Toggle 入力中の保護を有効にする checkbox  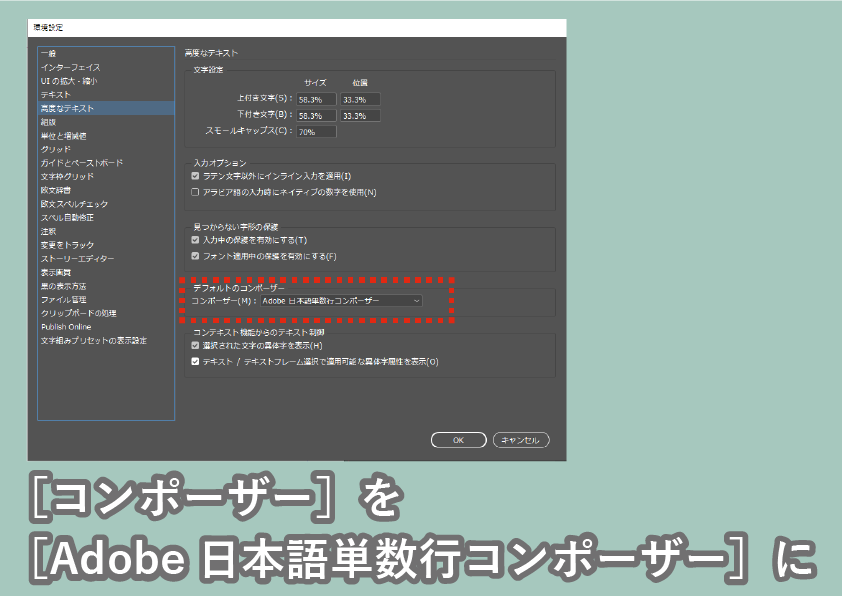pyautogui.click(x=195, y=240)
